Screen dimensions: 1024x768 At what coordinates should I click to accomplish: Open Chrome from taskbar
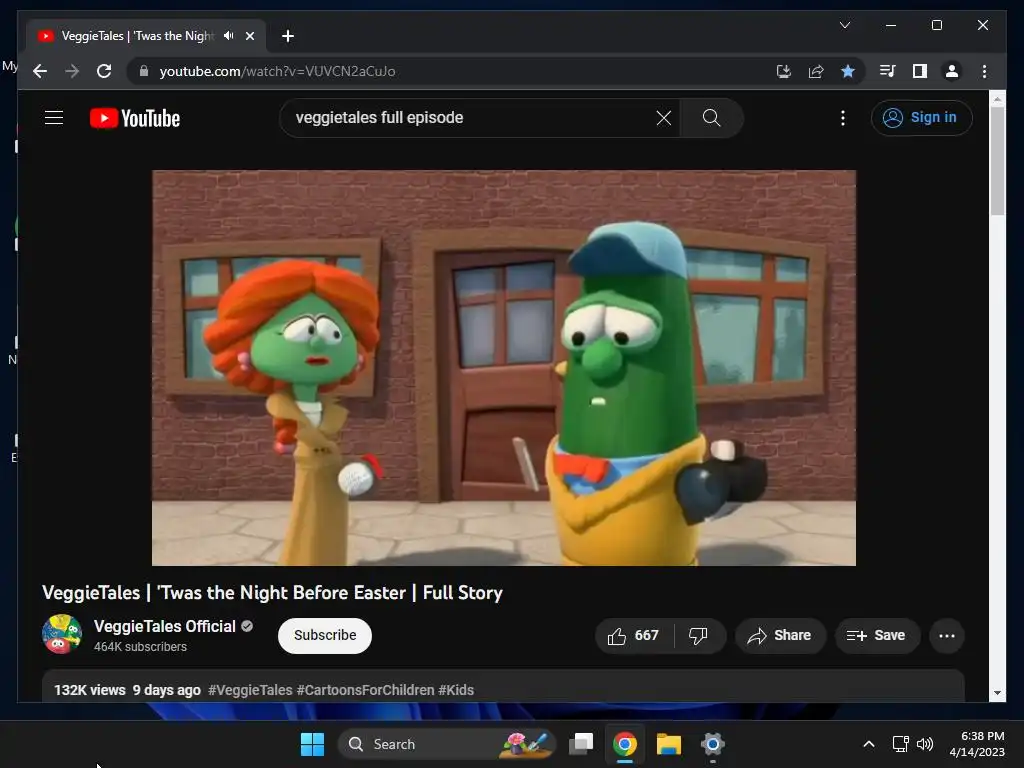point(625,744)
